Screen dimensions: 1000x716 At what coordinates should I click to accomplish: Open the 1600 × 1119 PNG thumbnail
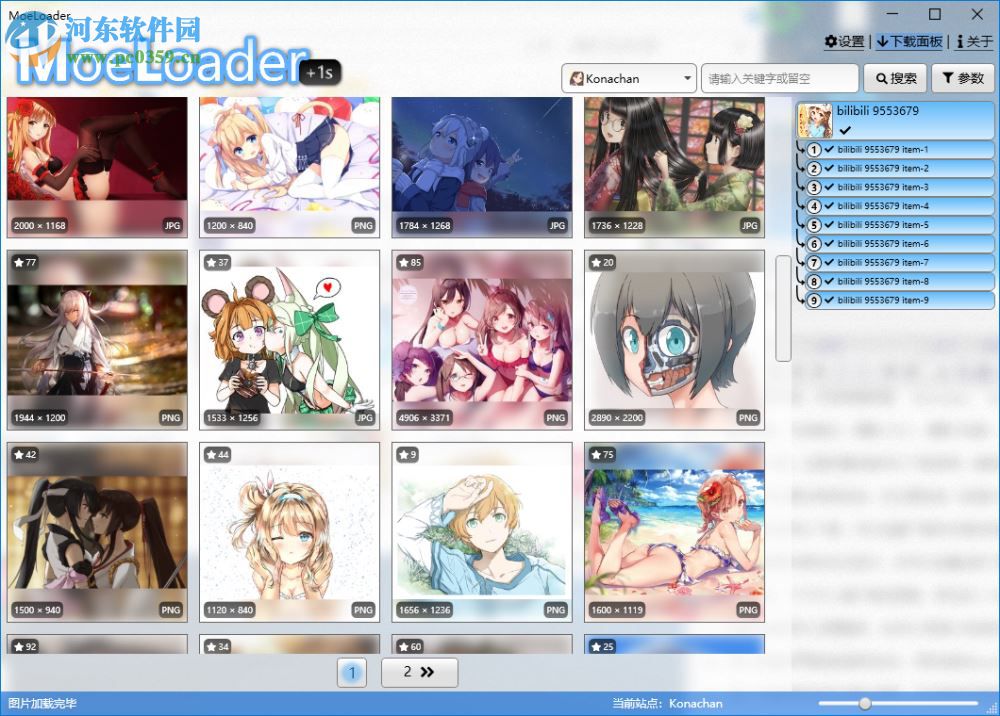674,532
